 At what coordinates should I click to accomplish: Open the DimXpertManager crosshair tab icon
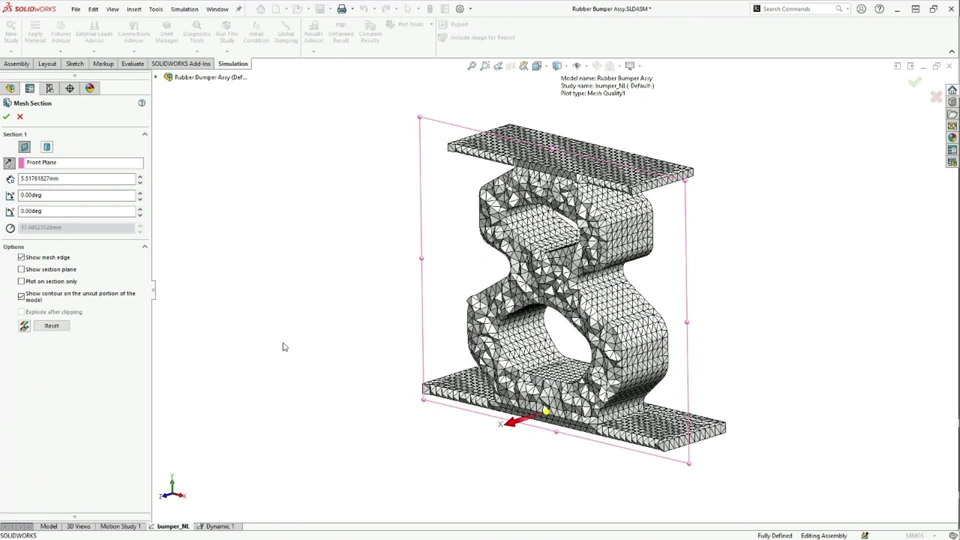[x=70, y=88]
